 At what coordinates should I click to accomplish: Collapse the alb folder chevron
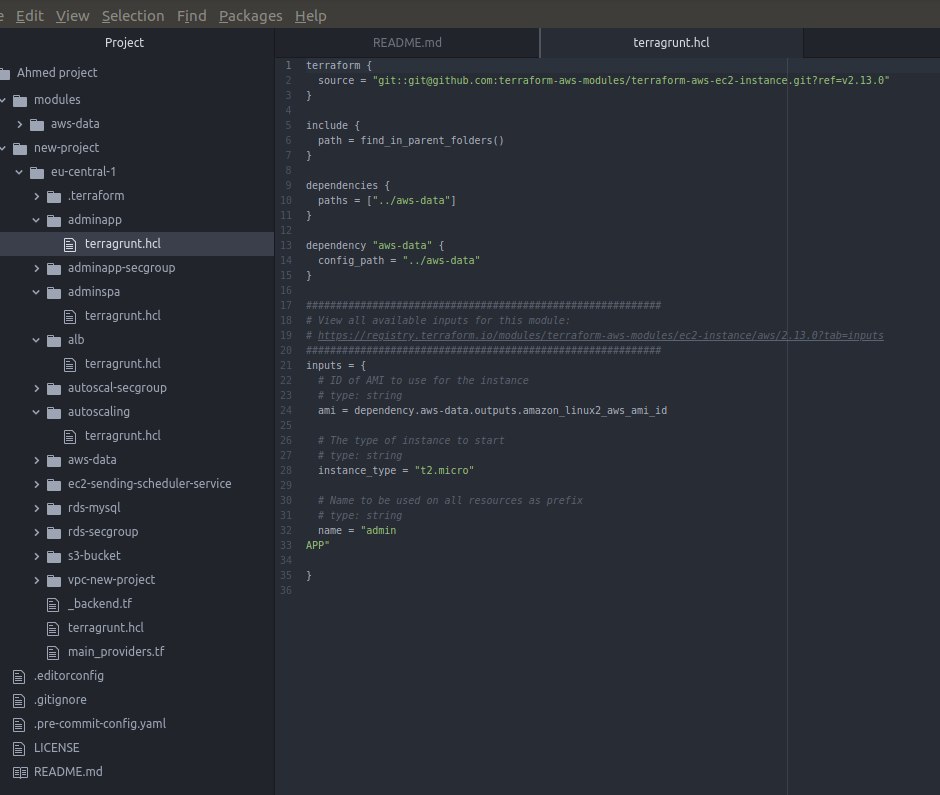coord(36,340)
